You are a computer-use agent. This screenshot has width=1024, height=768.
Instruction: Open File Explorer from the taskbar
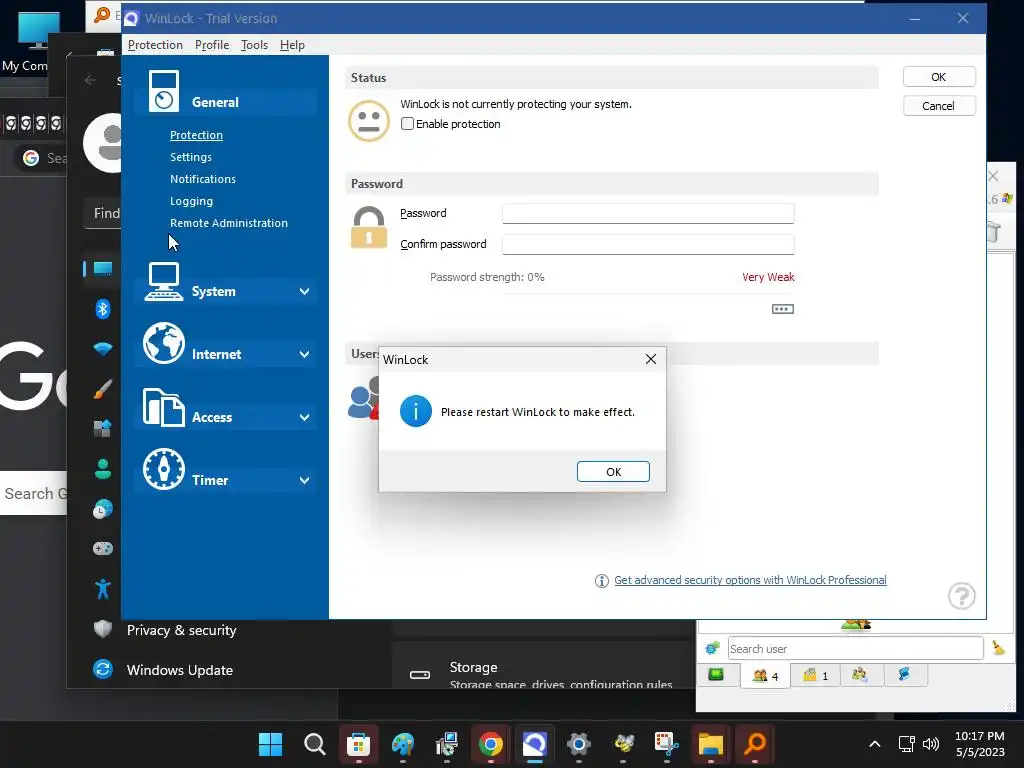point(711,744)
